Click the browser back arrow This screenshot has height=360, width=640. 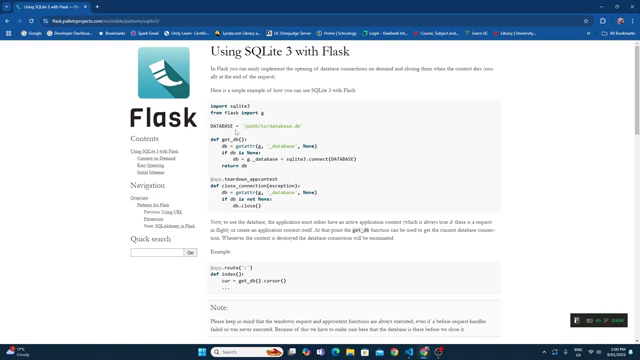pos(7,21)
